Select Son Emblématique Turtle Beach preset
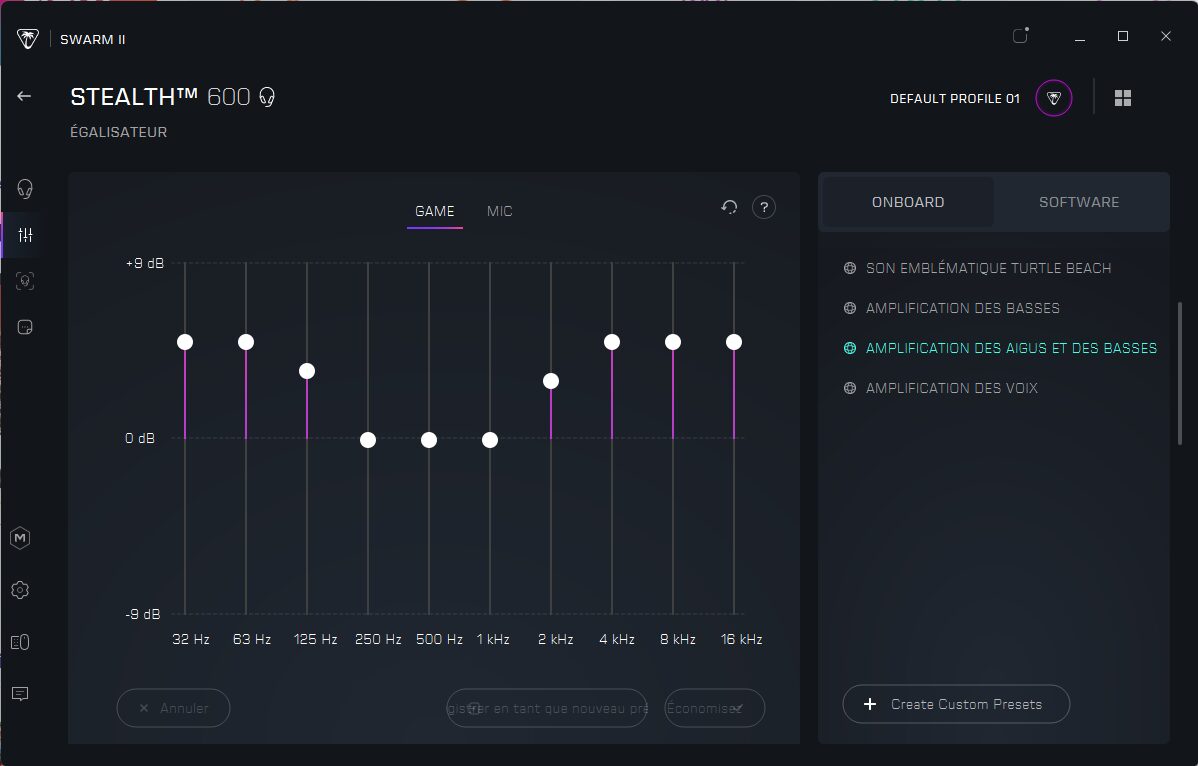The width and height of the screenshot is (1198, 766). 988,268
